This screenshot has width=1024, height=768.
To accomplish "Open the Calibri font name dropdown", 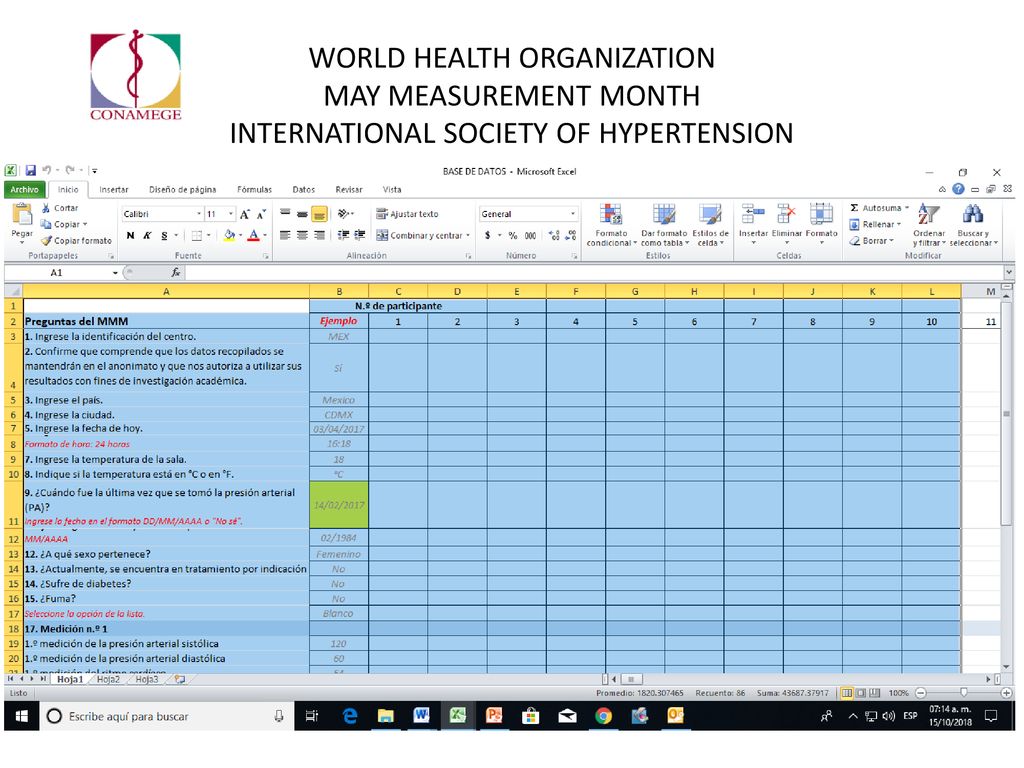I will 199,214.
